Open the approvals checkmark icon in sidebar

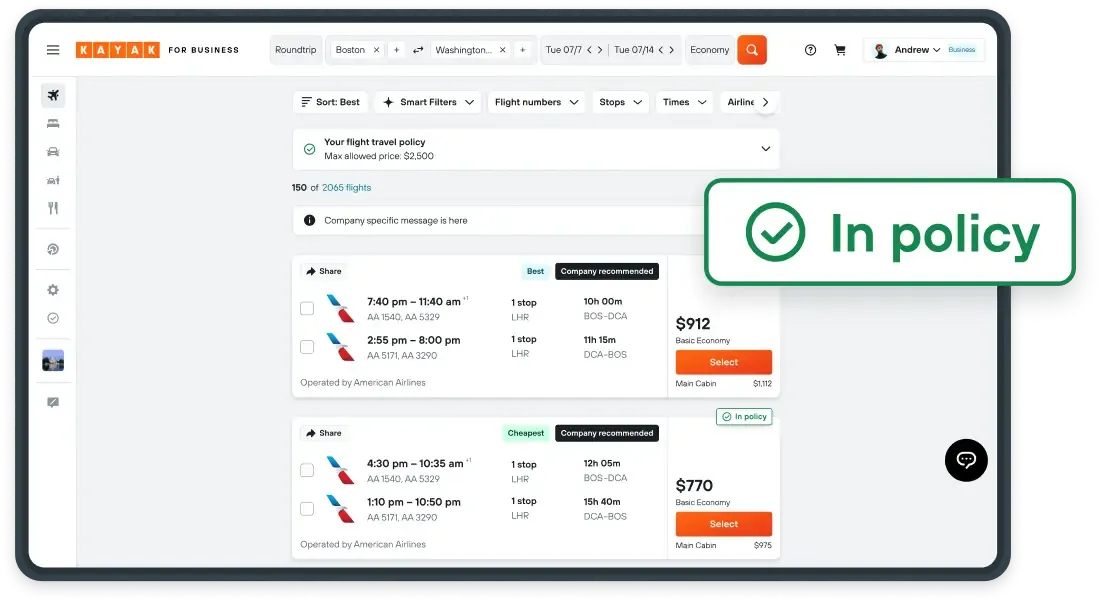point(53,318)
